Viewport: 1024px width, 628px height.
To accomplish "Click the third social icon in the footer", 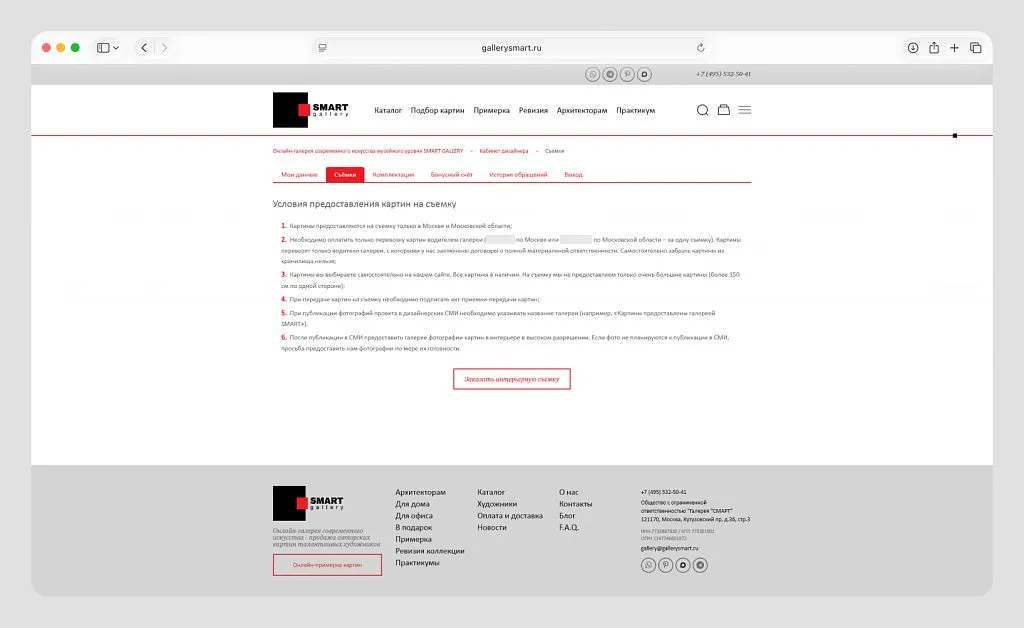I will [683, 565].
